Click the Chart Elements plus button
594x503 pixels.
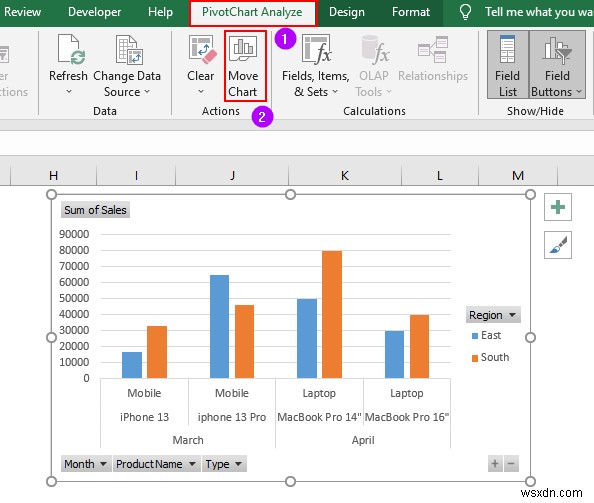click(x=557, y=207)
